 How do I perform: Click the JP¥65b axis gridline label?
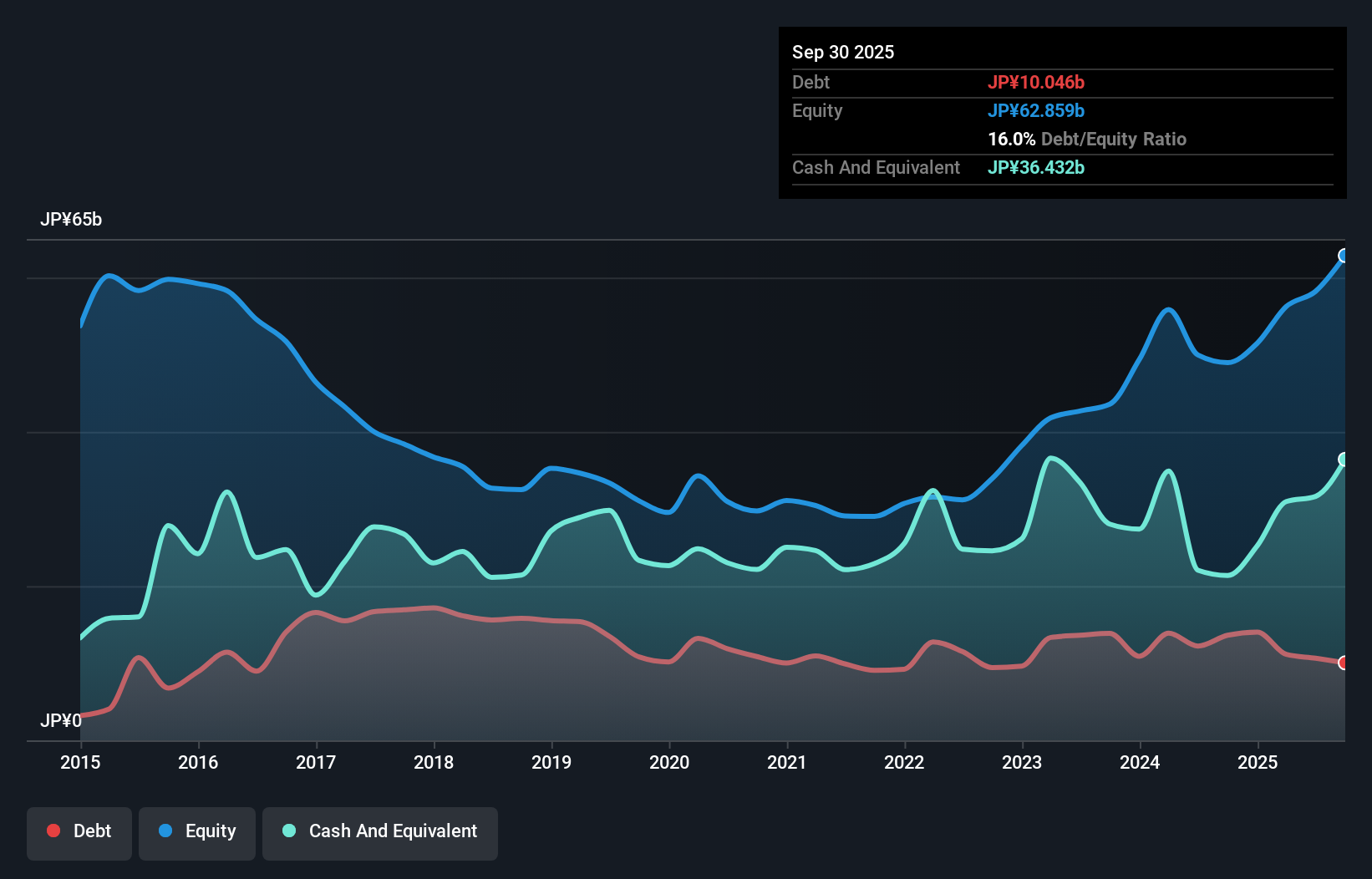(72, 220)
